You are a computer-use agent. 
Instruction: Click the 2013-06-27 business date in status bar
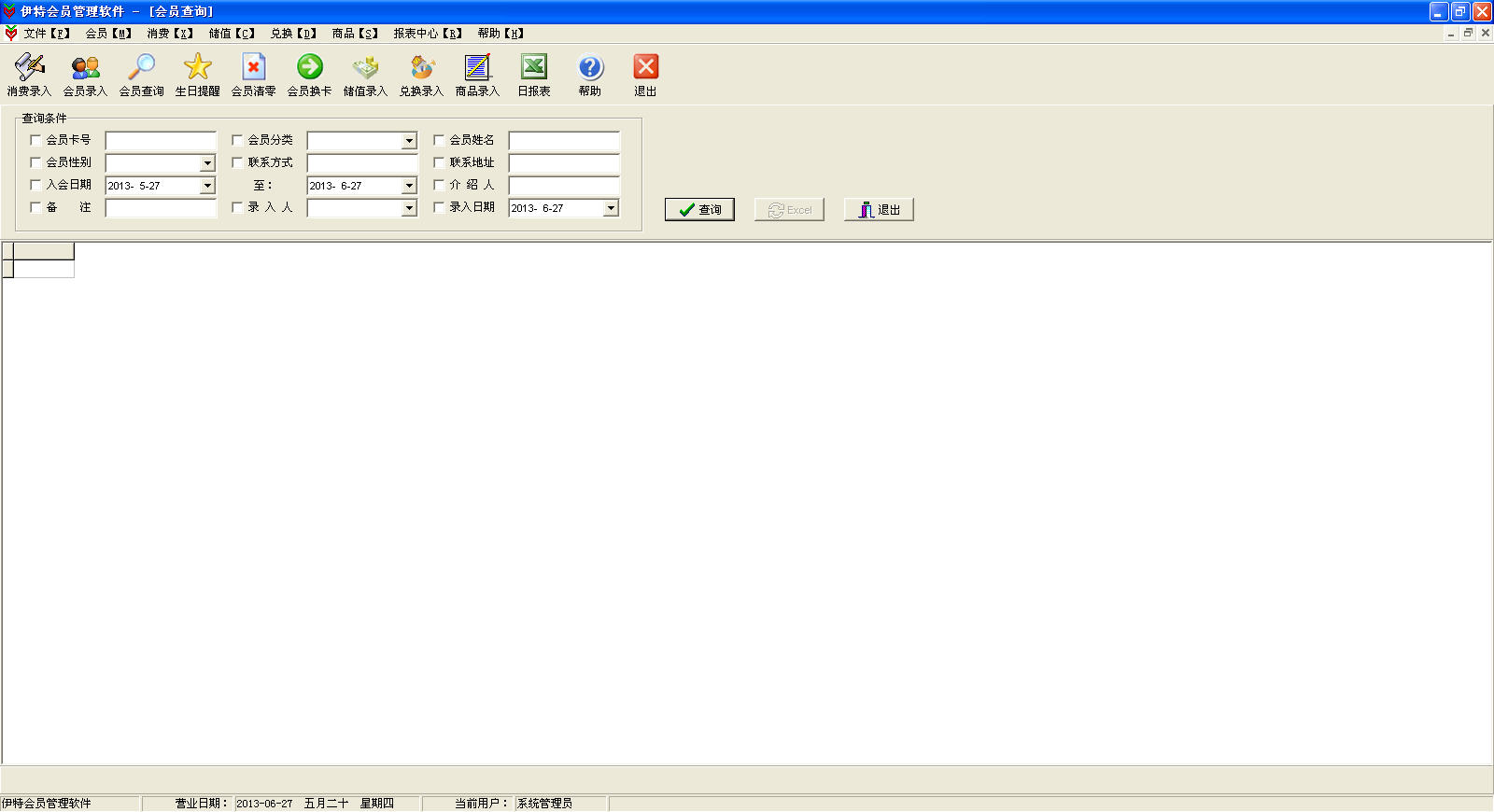(264, 804)
